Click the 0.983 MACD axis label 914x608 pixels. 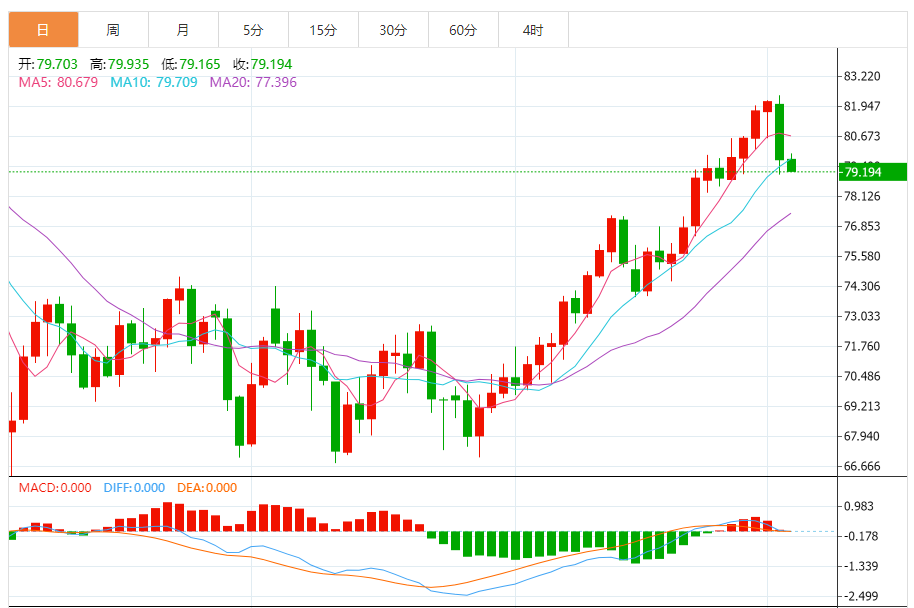pyautogui.click(x=859, y=507)
